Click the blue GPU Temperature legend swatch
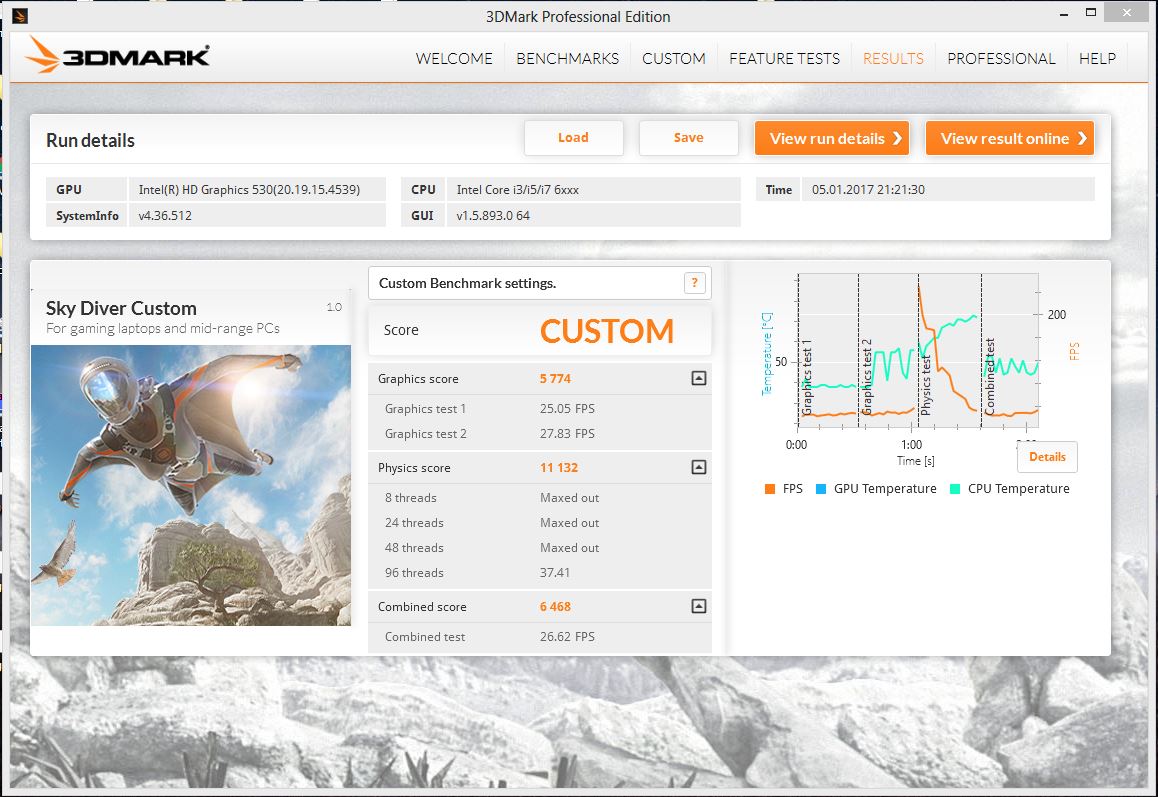1158x797 pixels. click(x=820, y=488)
